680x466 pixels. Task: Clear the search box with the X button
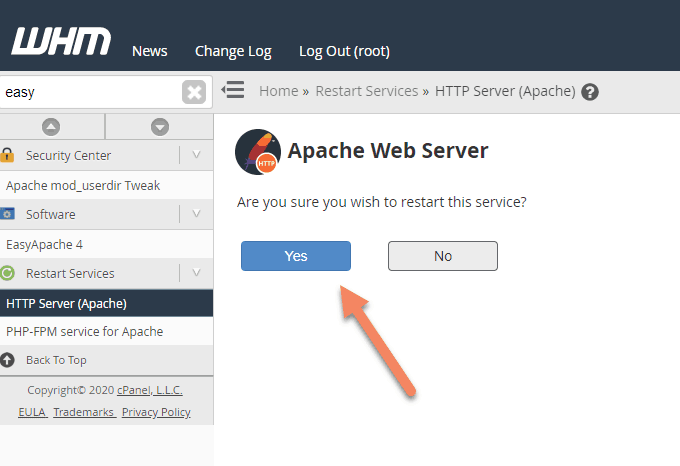194,92
